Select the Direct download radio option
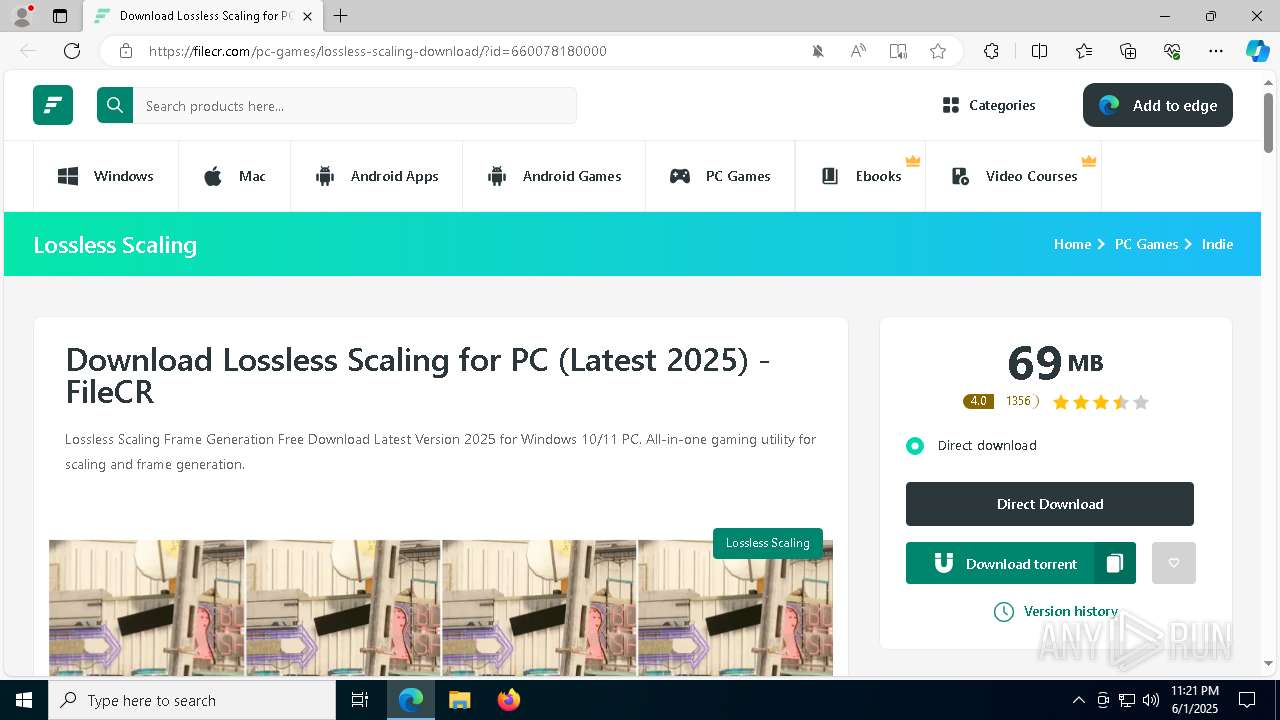This screenshot has height=720, width=1280. pyautogui.click(x=915, y=446)
